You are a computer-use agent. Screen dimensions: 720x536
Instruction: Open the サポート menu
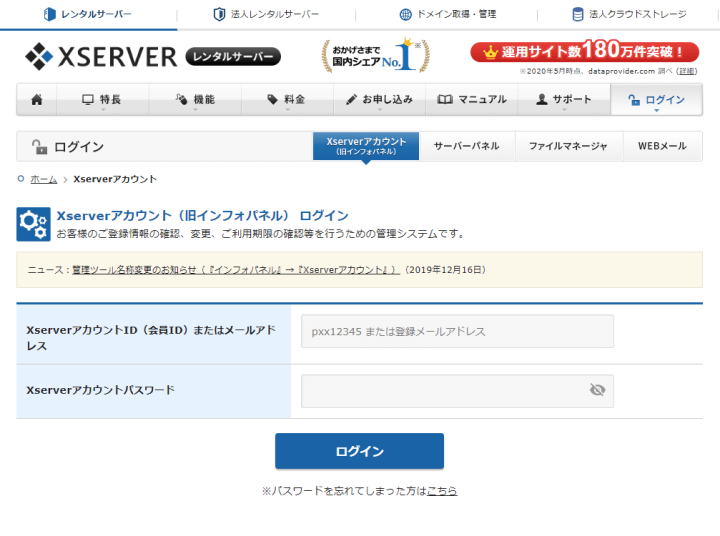[564, 99]
